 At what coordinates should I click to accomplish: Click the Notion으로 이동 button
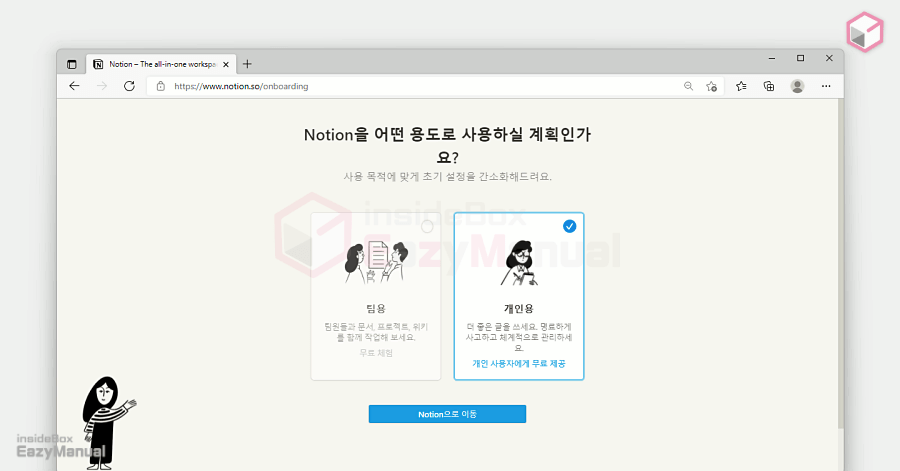tap(447, 414)
